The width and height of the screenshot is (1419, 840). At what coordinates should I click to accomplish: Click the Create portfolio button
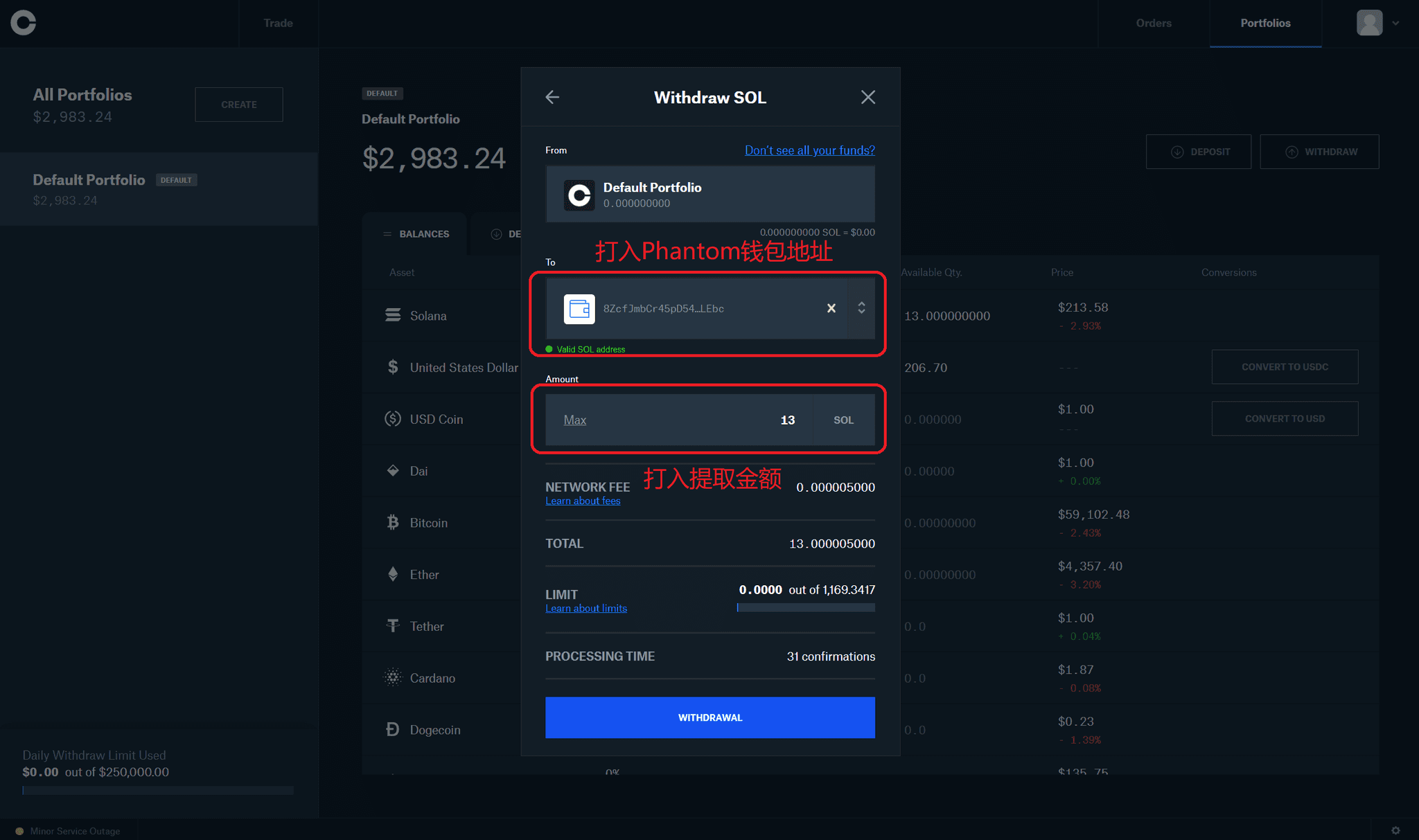click(x=239, y=105)
